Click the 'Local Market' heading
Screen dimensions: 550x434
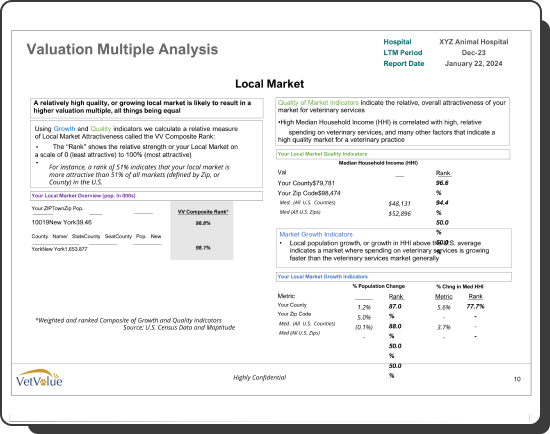pyautogui.click(x=269, y=84)
